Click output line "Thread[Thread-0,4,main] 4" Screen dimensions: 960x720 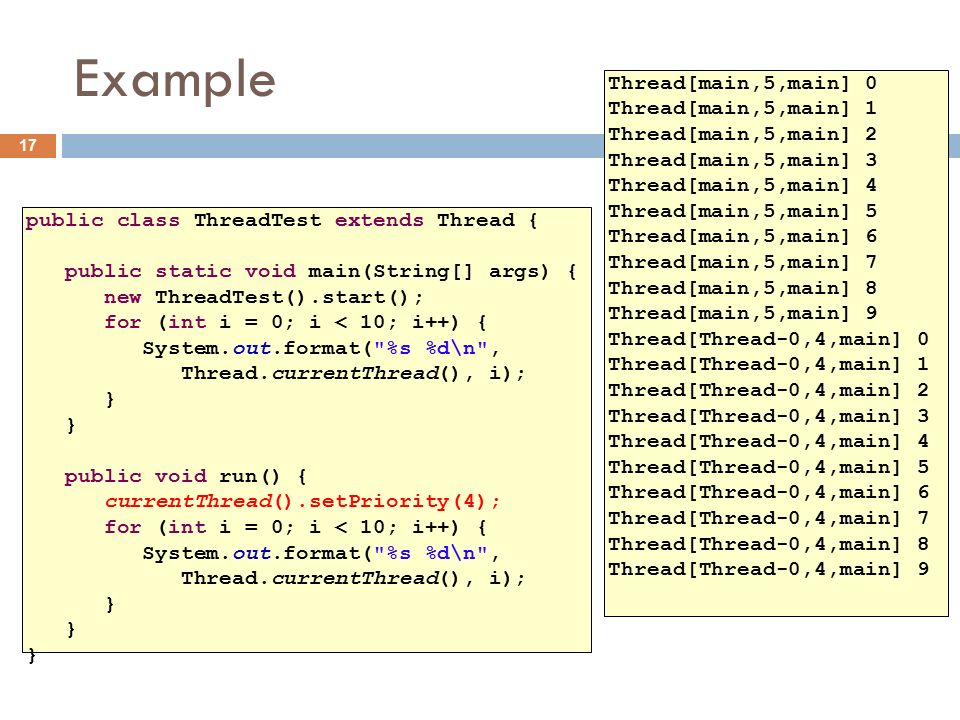click(769, 441)
